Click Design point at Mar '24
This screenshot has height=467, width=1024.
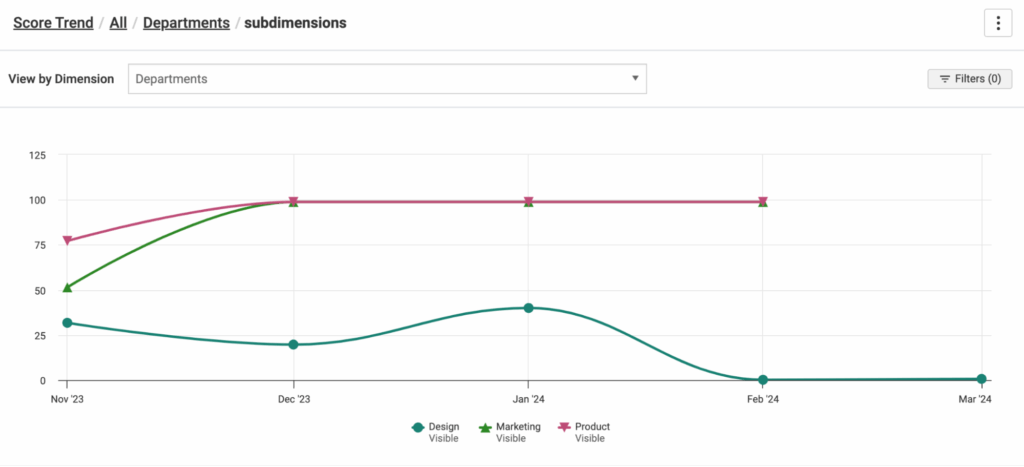click(981, 379)
